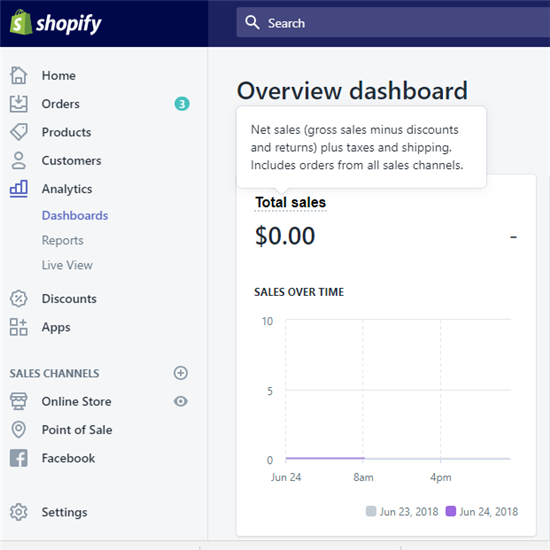Click the 8am axis label
Screen dimensions: 550x550
pyautogui.click(x=363, y=477)
